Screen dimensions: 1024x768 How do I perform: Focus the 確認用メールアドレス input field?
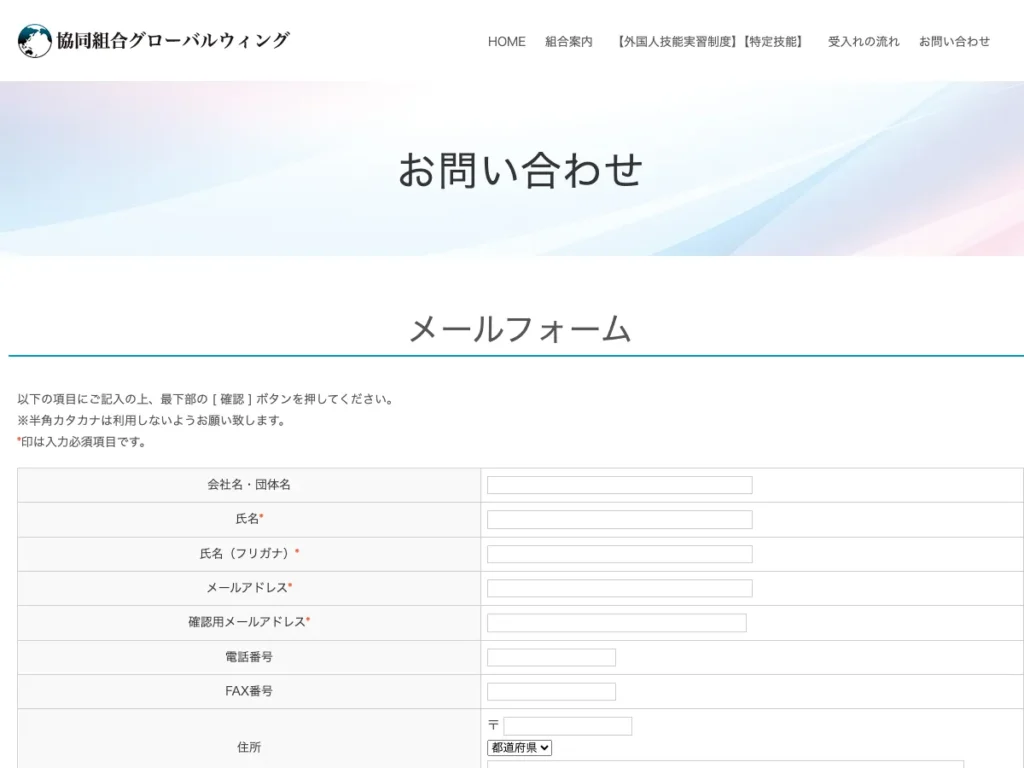[616, 623]
